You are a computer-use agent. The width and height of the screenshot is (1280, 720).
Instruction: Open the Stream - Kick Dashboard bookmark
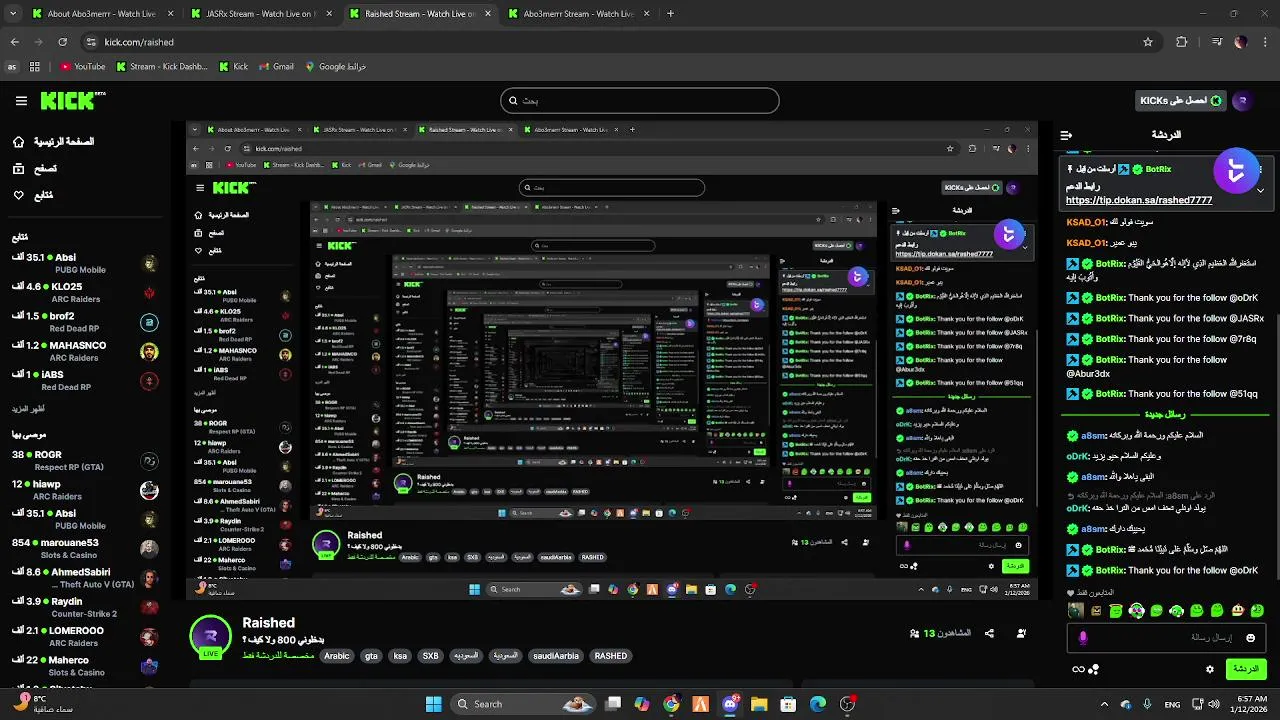pyautogui.click(x=161, y=67)
